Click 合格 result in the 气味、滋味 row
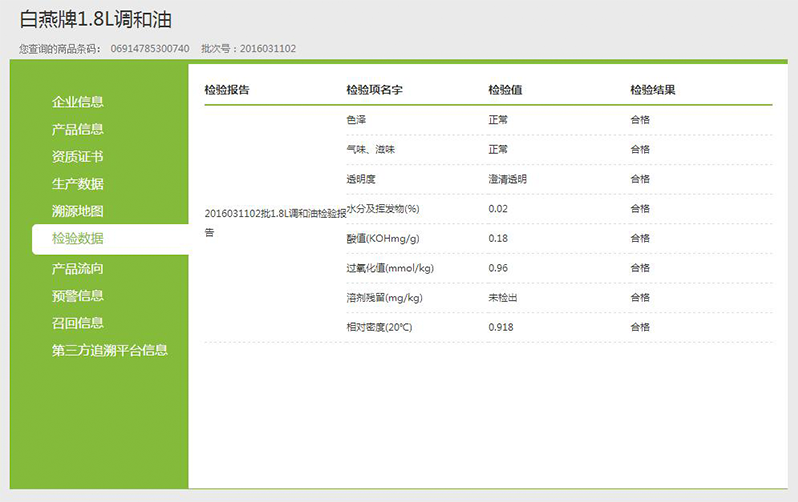The width and height of the screenshot is (798, 502). coord(640,149)
